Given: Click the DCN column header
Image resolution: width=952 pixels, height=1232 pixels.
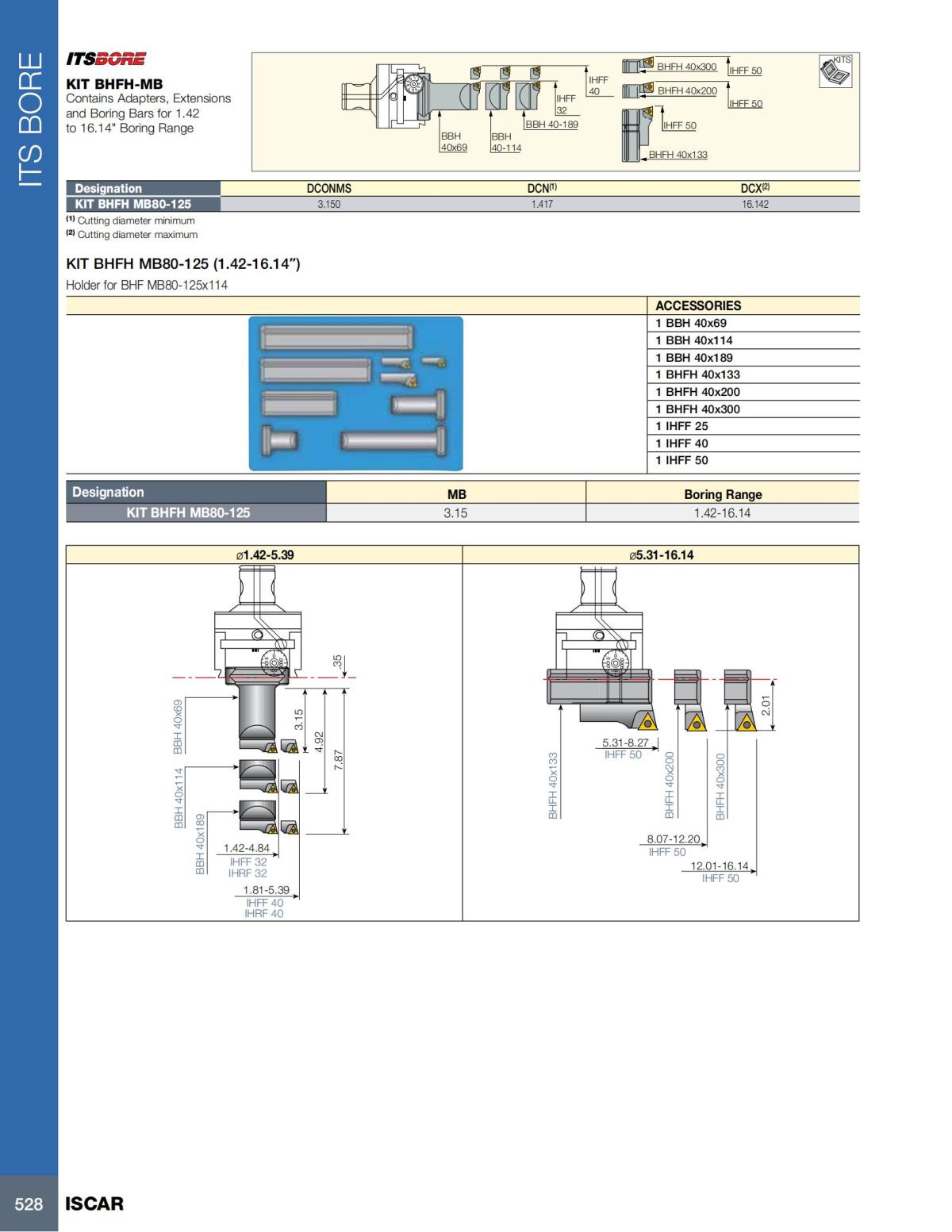Looking at the screenshot, I should pyautogui.click(x=542, y=189).
